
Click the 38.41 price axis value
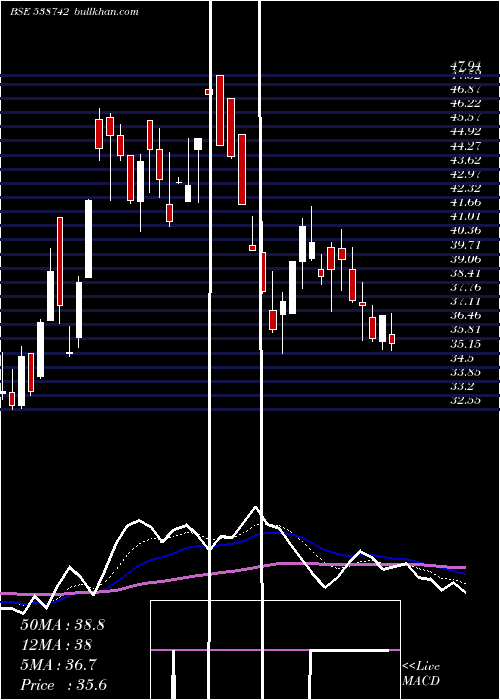[x=466, y=273]
